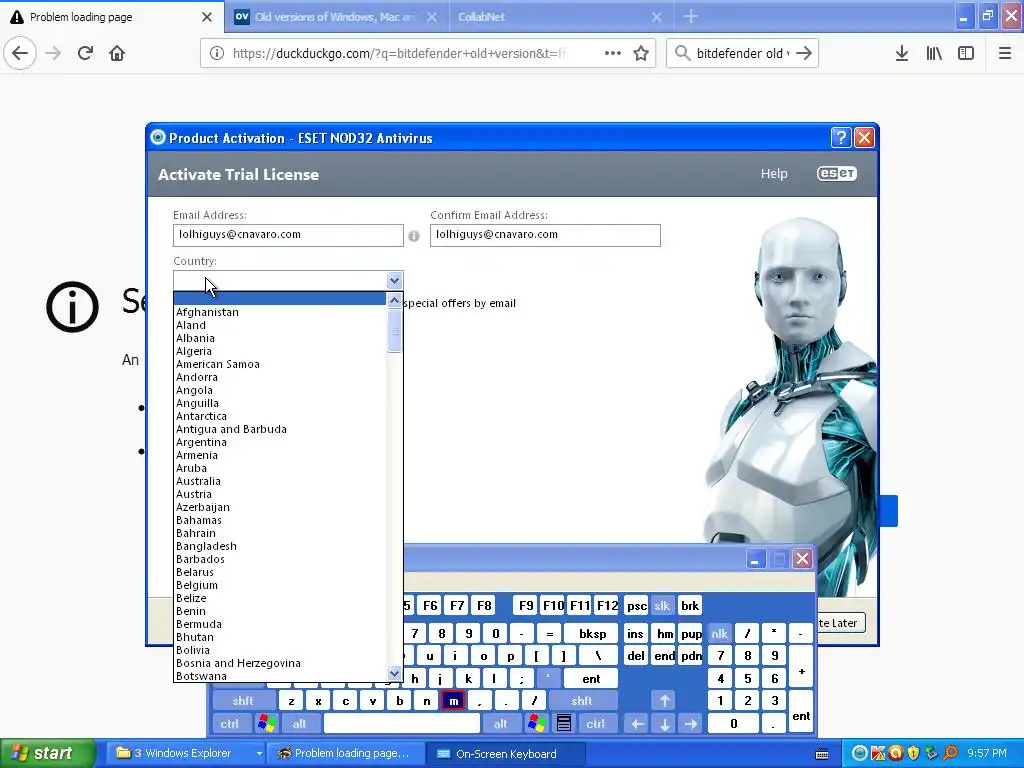Click the country list scroll up arrow
This screenshot has width=1024, height=768.
394,300
